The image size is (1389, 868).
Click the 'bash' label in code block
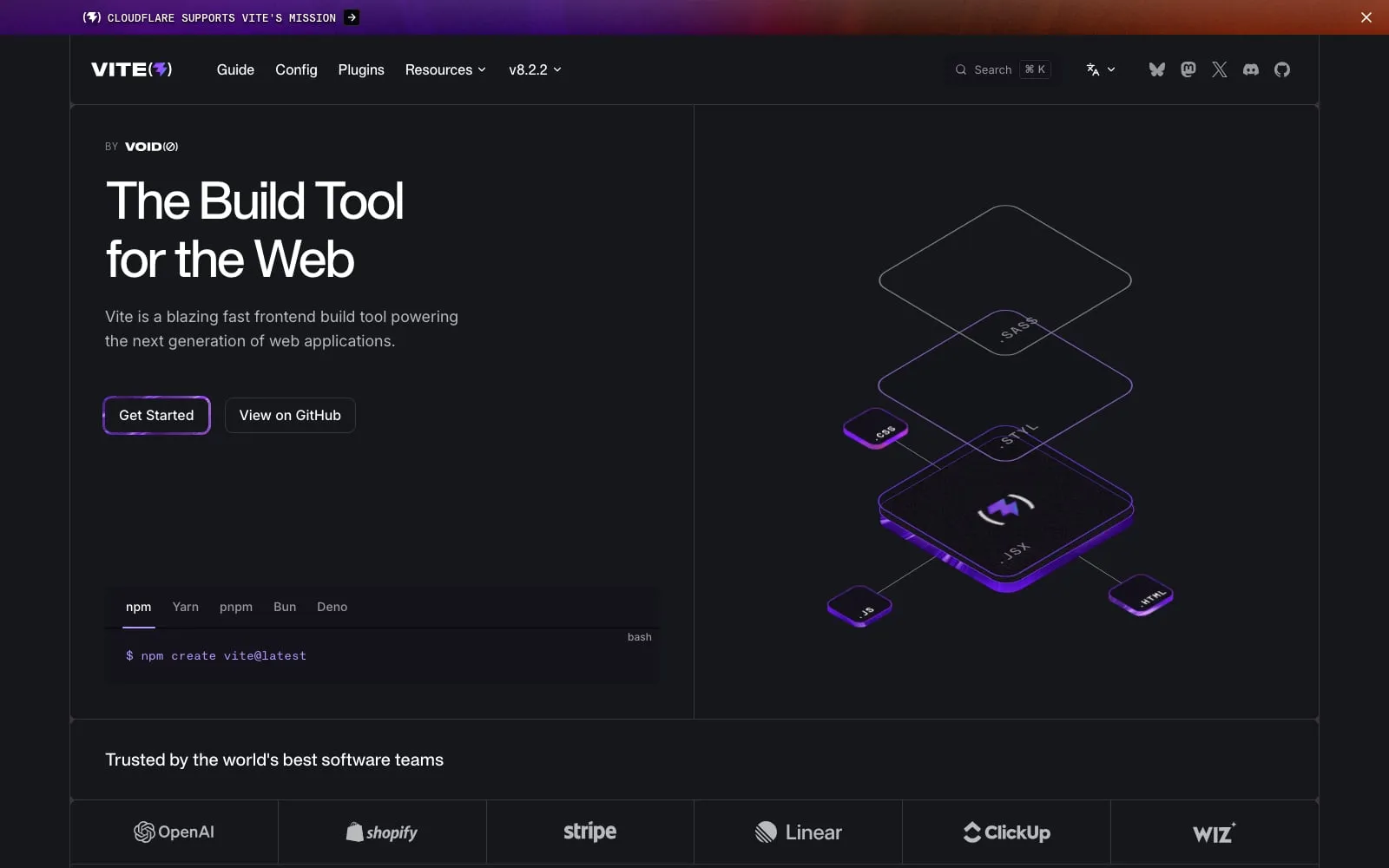[x=640, y=637]
